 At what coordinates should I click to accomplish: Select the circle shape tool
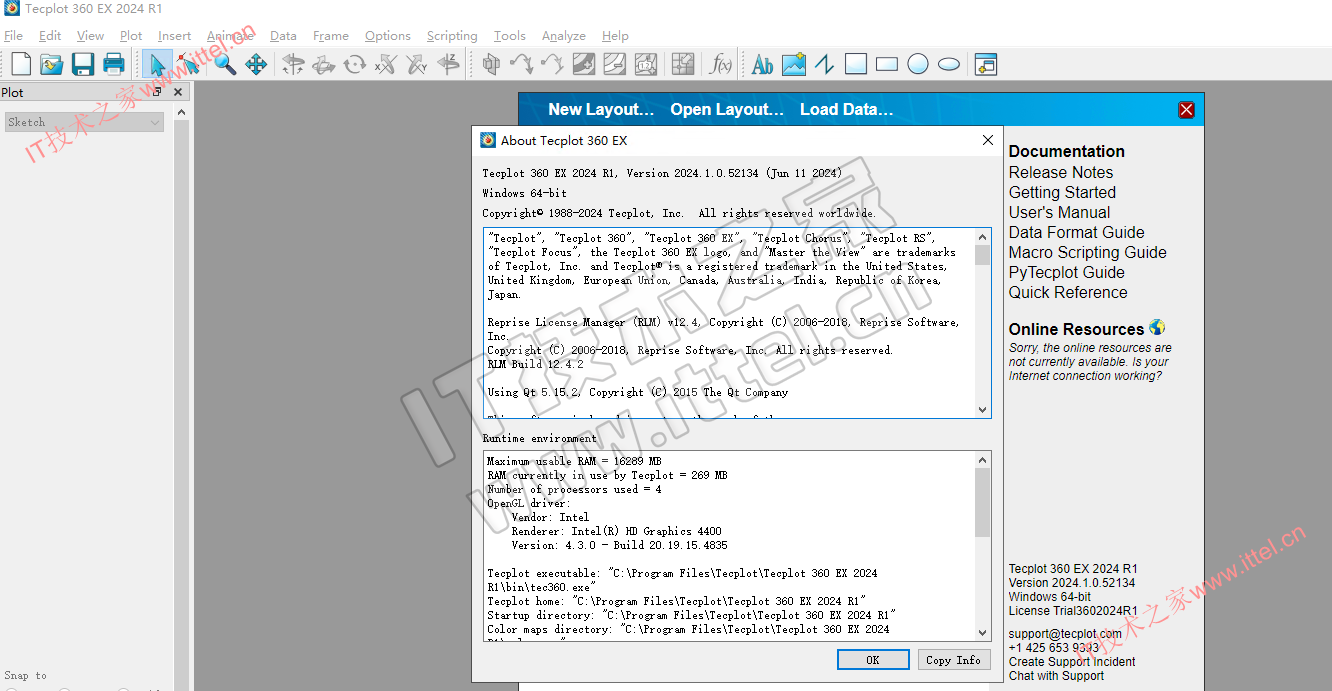[918, 65]
